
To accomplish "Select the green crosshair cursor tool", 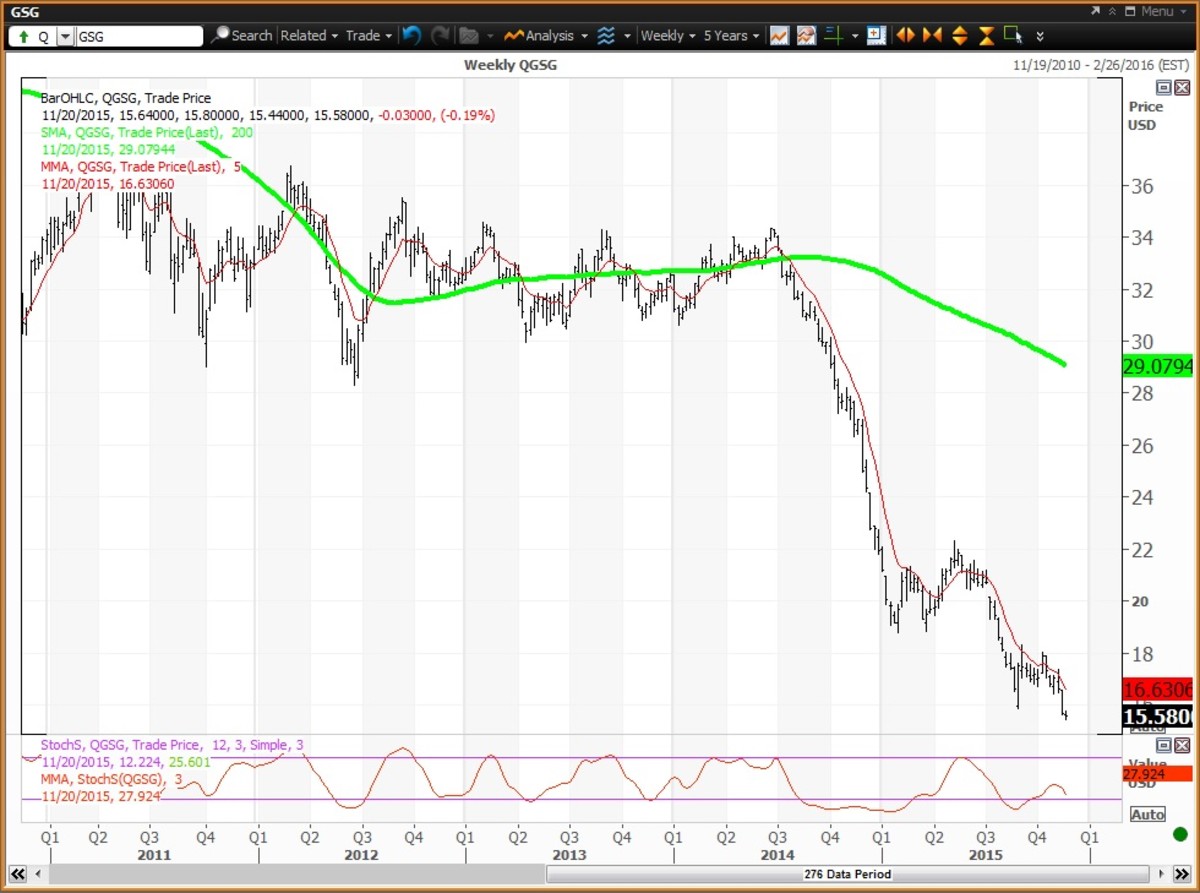I will tap(834, 35).
